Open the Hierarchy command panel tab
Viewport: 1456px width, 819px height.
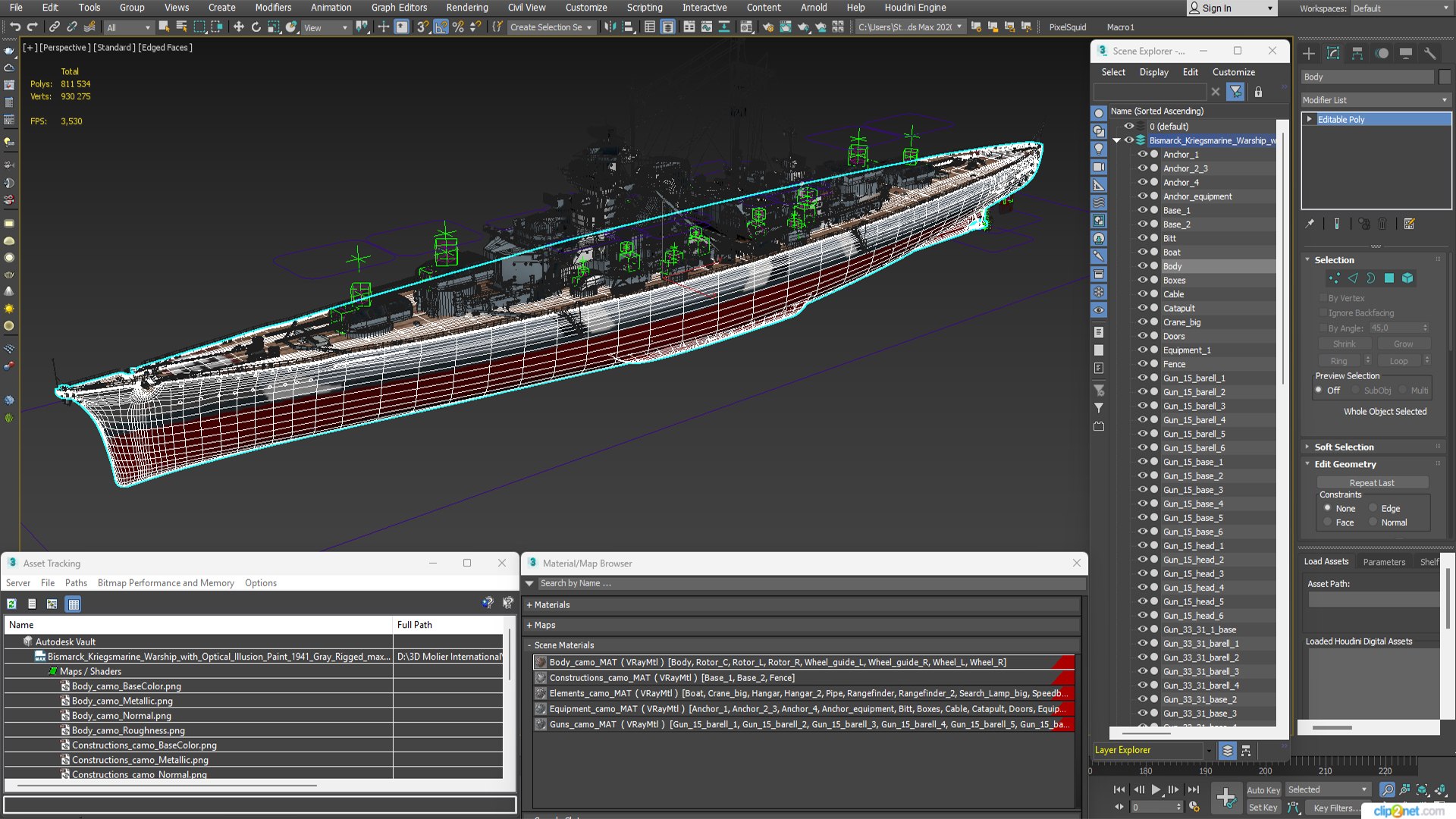point(1357,53)
